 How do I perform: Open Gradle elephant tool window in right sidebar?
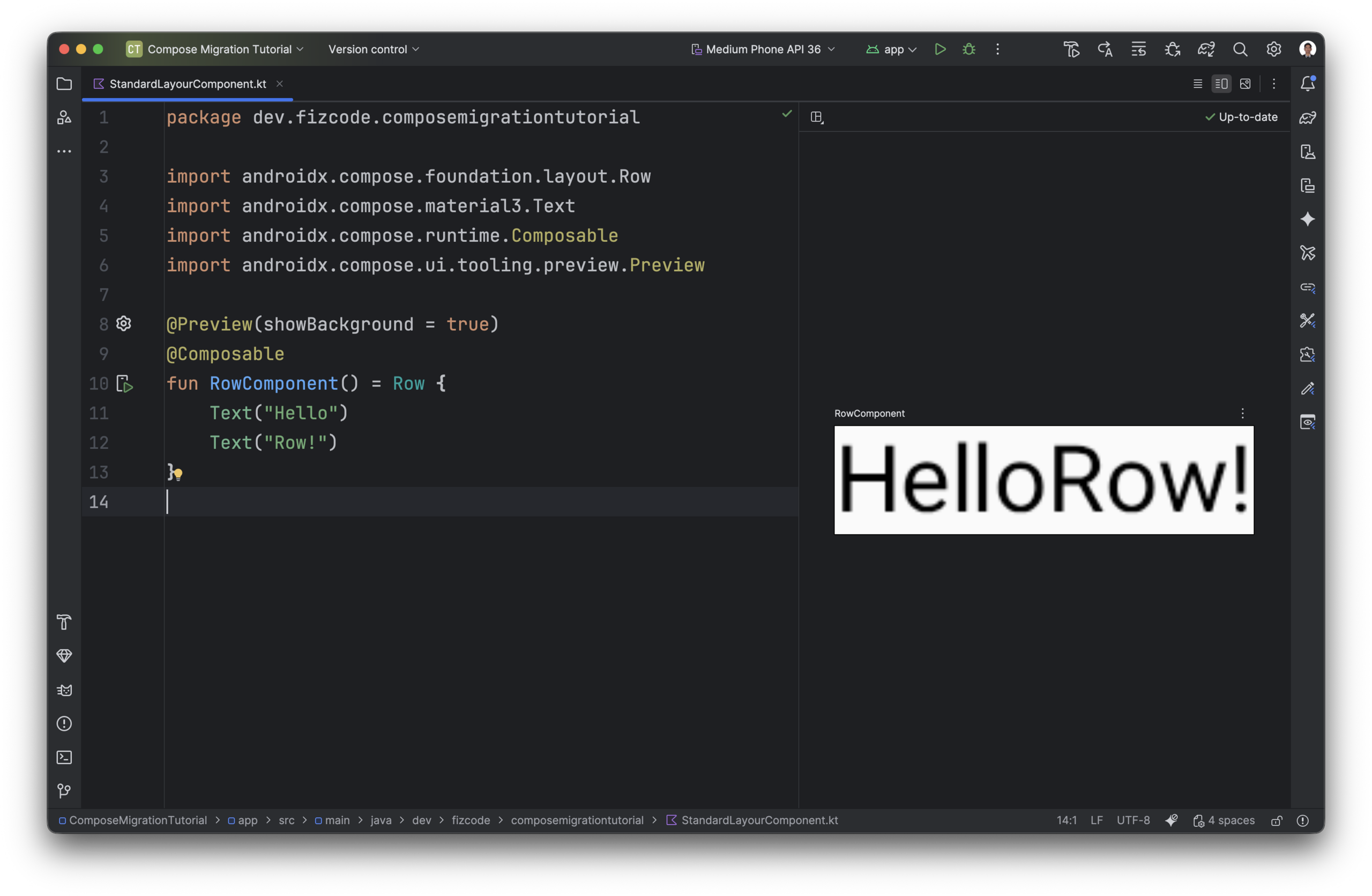(x=1308, y=117)
